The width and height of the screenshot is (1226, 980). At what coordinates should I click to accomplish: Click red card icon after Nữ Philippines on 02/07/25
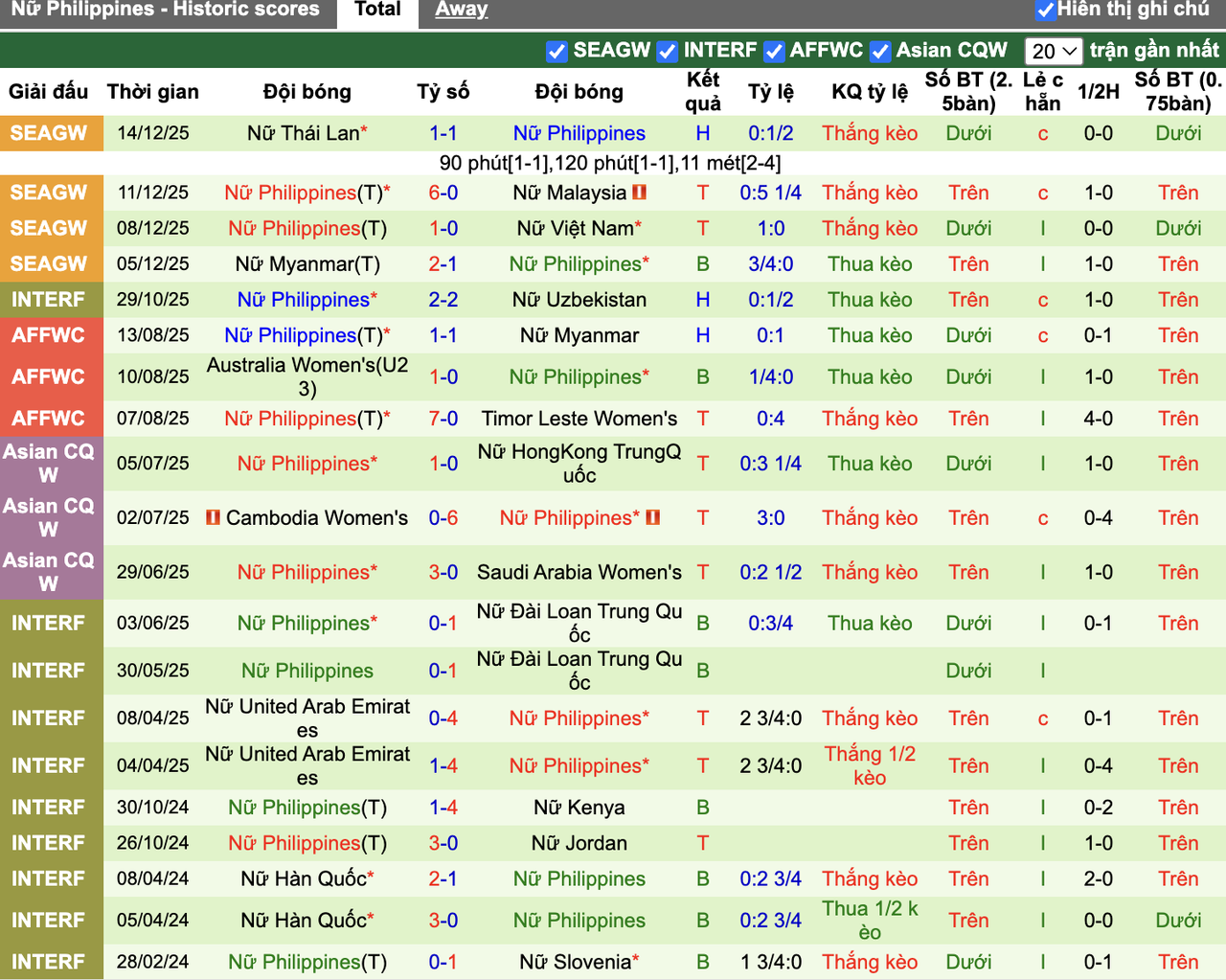click(x=653, y=517)
